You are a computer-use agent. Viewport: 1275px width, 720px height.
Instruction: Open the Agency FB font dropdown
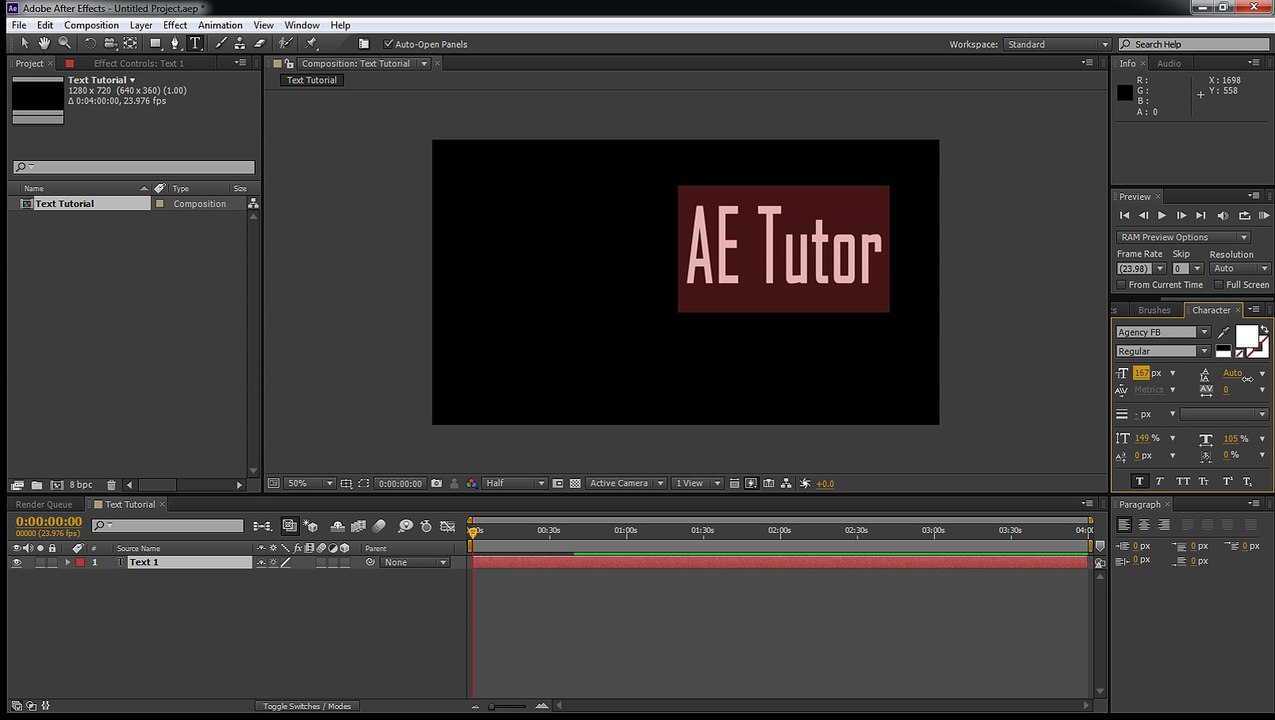point(1163,332)
